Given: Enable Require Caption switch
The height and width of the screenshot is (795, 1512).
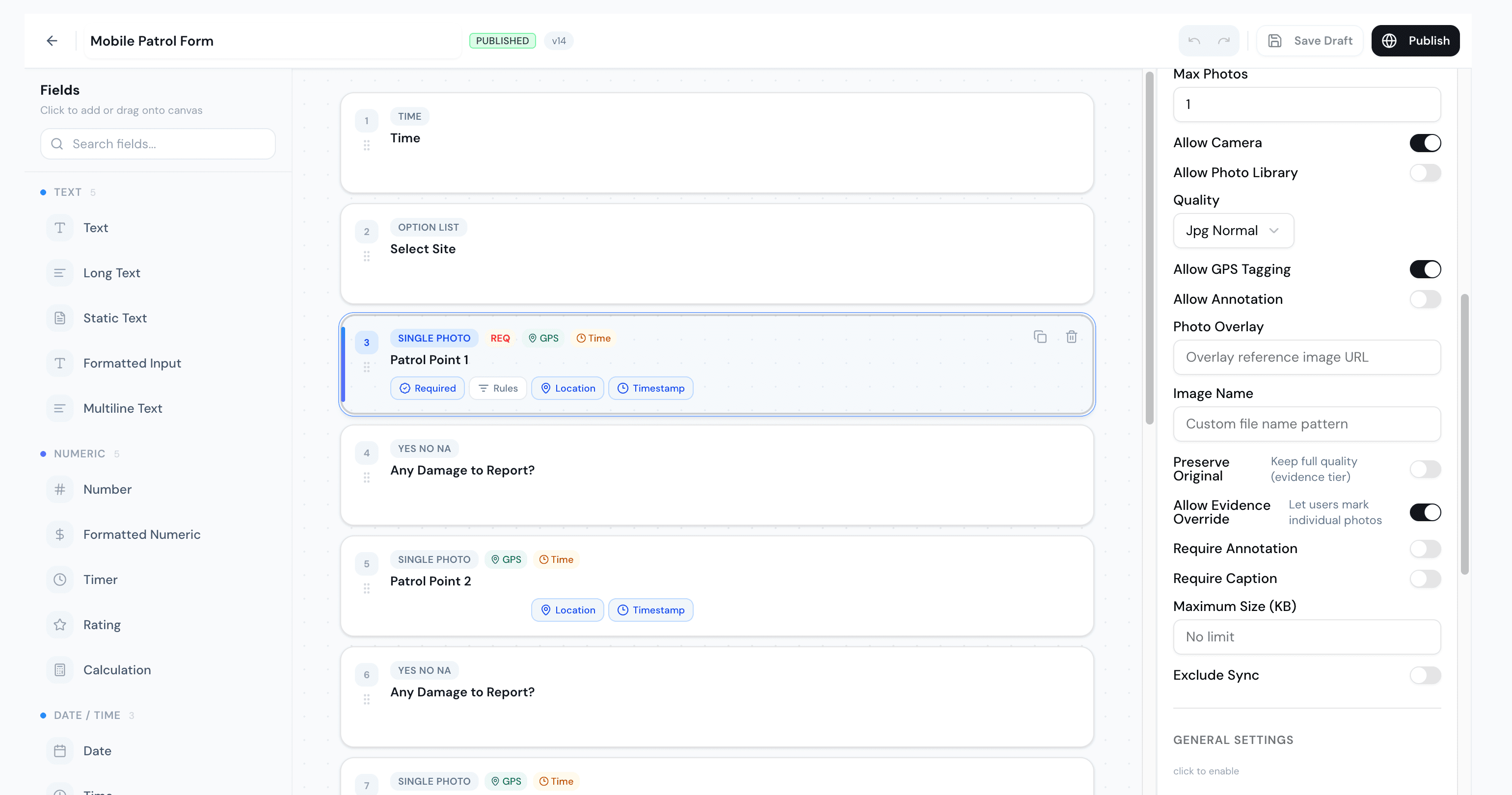Looking at the screenshot, I should coord(1425,579).
